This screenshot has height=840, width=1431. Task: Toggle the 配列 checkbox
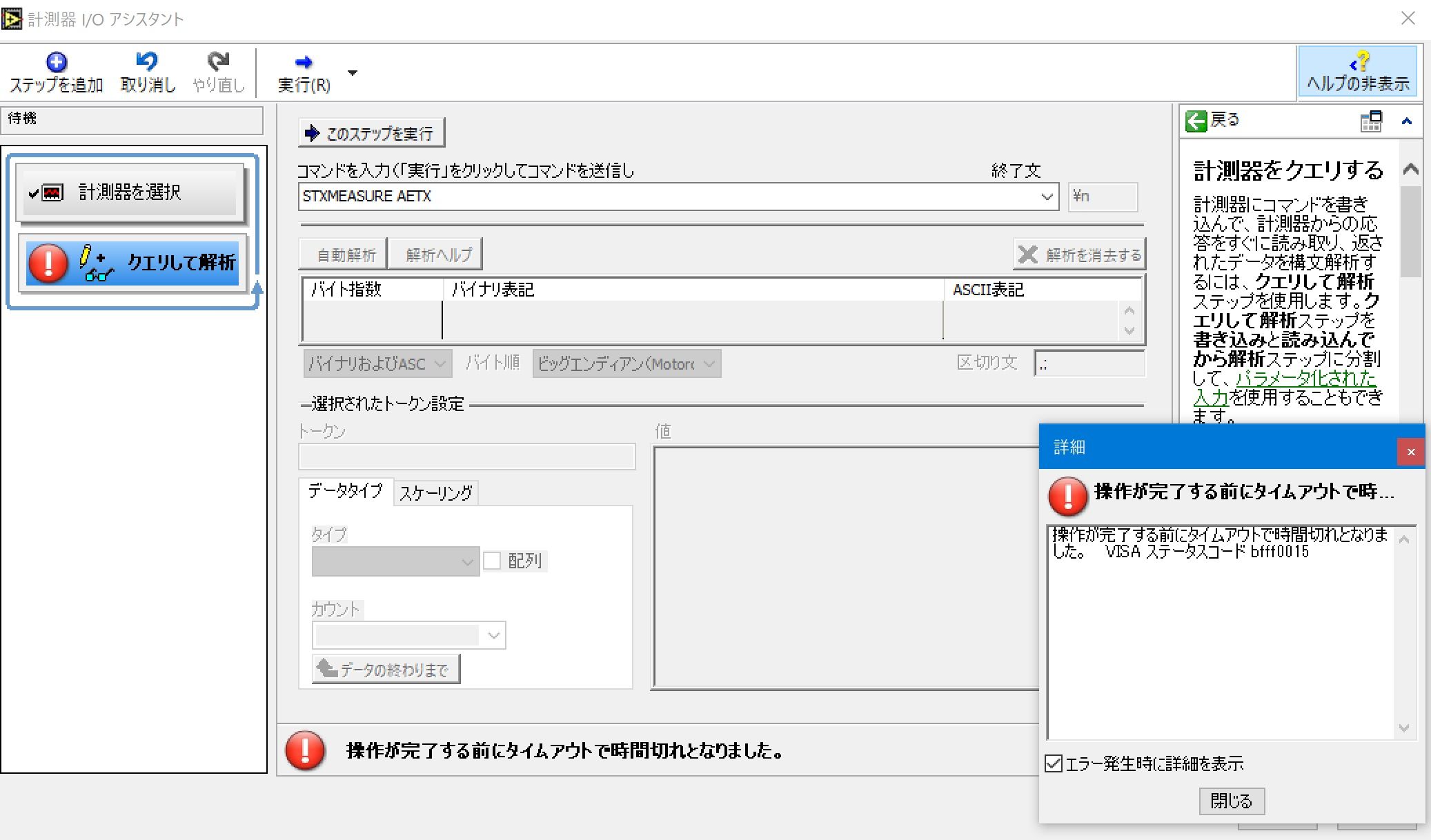[x=492, y=561]
